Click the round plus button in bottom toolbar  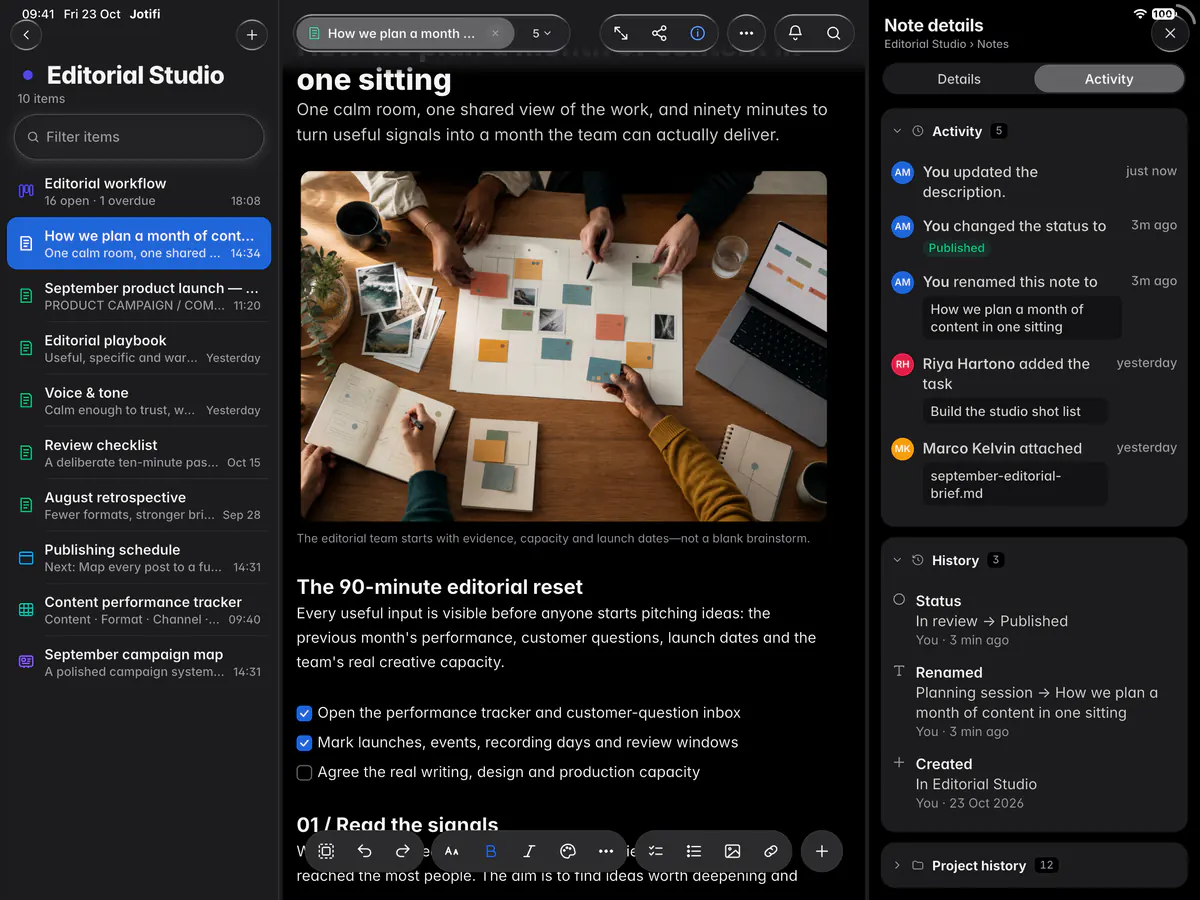pyautogui.click(x=822, y=851)
